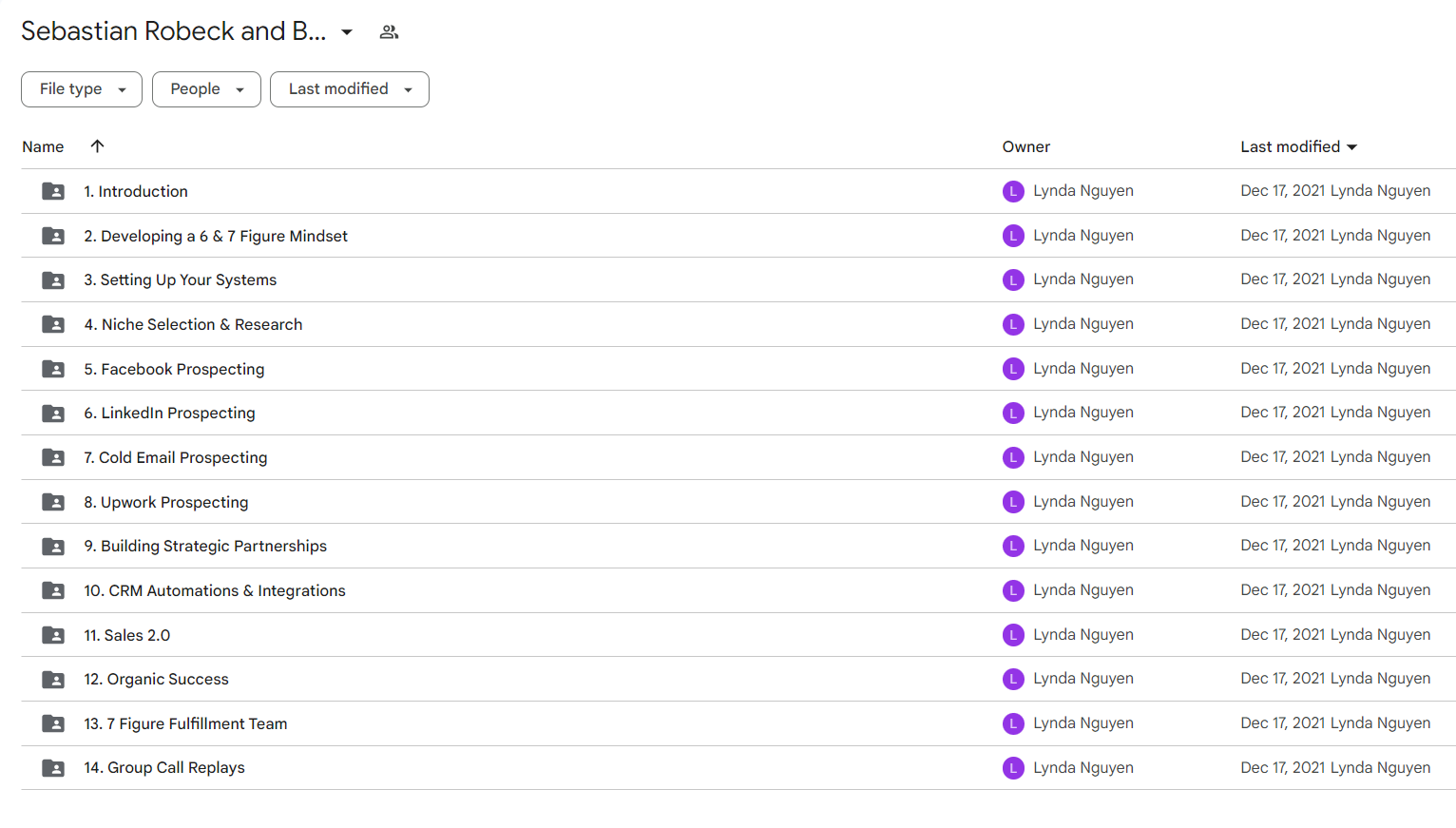The image size is (1456, 828).
Task: Select the "1. Introduction" folder name
Action: coord(136,191)
